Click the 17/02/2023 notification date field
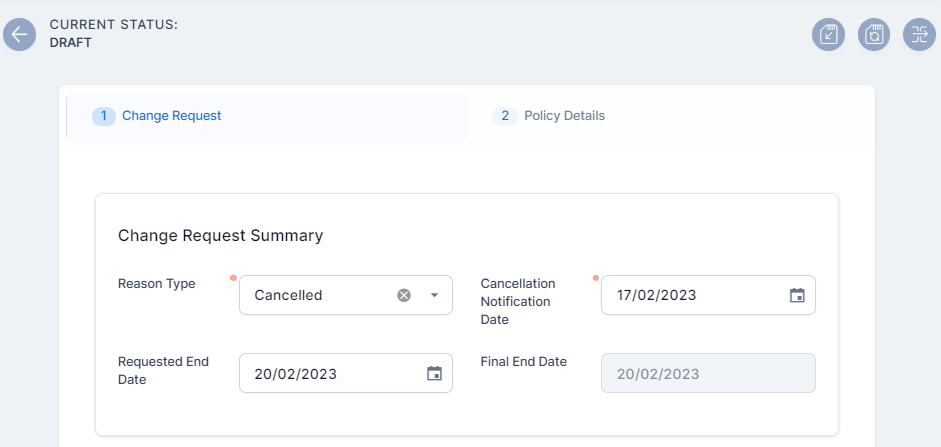The image size is (941, 447). point(690,295)
